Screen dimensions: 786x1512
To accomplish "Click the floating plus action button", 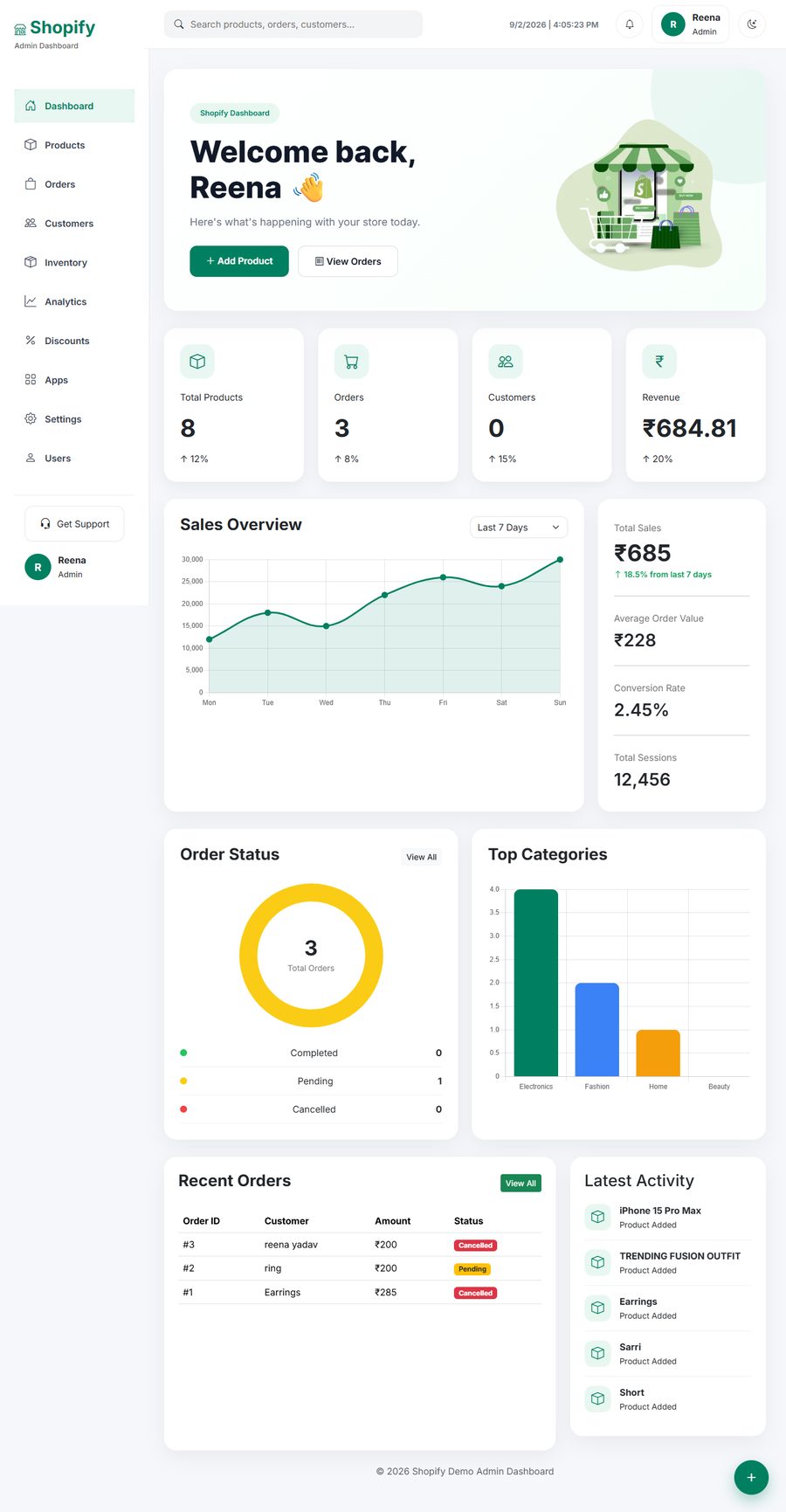I will (x=751, y=1478).
